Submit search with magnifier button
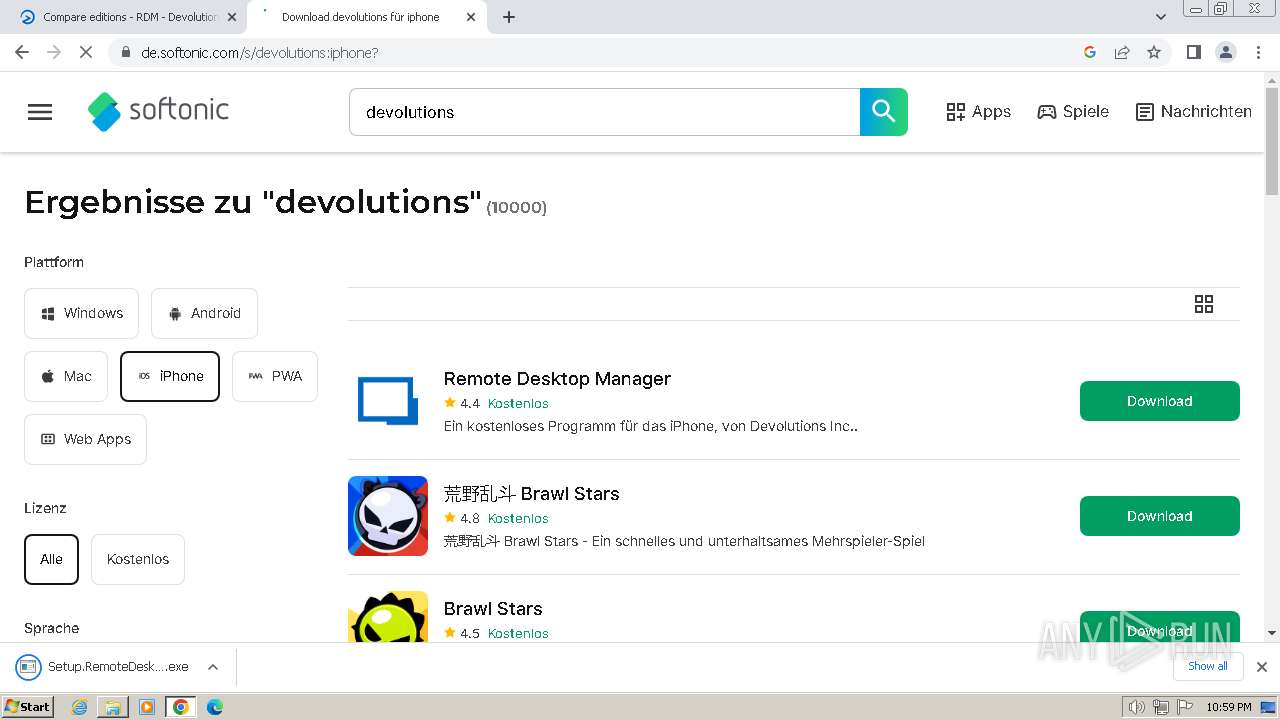 [x=884, y=112]
